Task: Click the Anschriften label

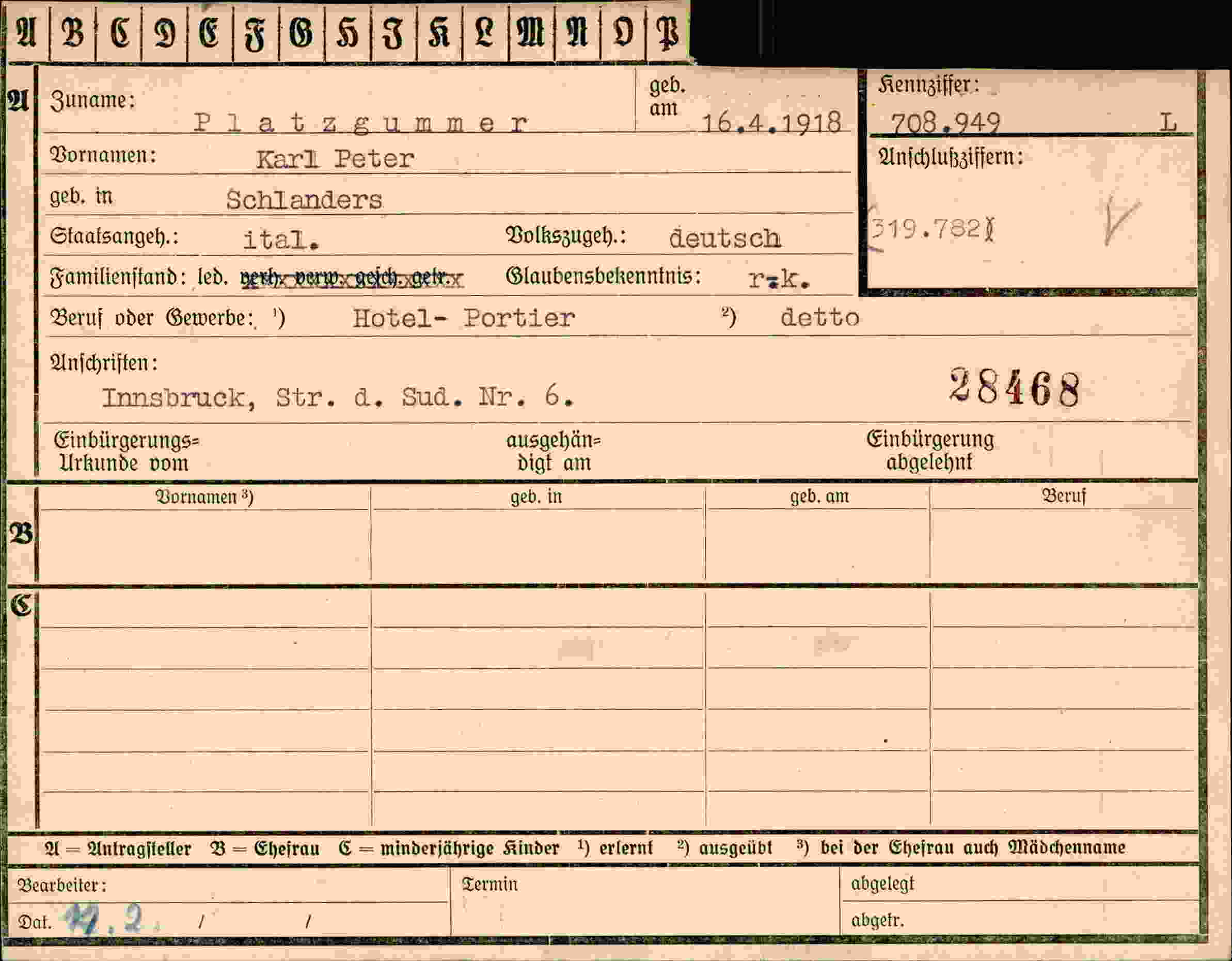Action: [104, 363]
